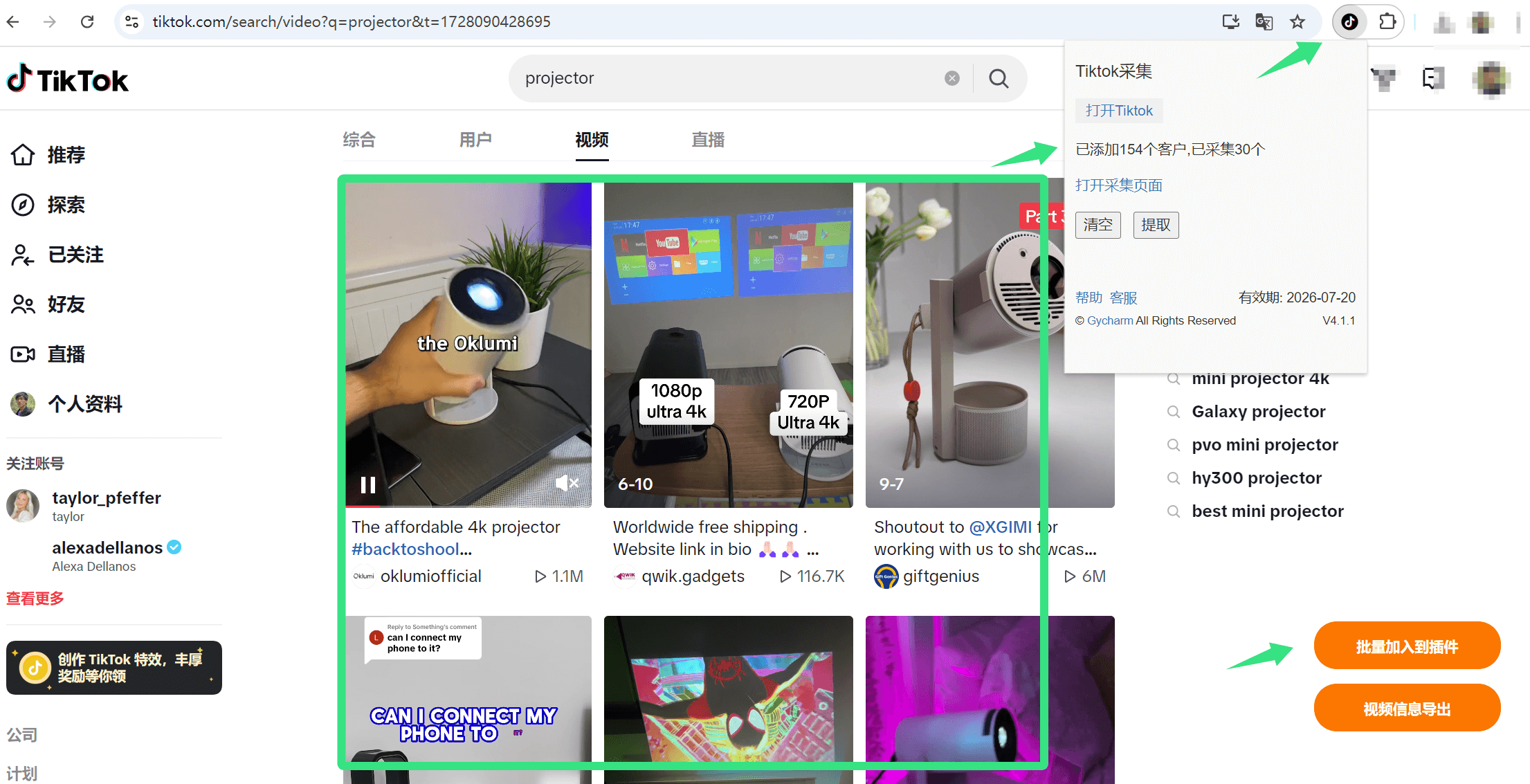Image resolution: width=1530 pixels, height=784 pixels.
Task: Pause the Oklumi video
Action: [x=368, y=485]
